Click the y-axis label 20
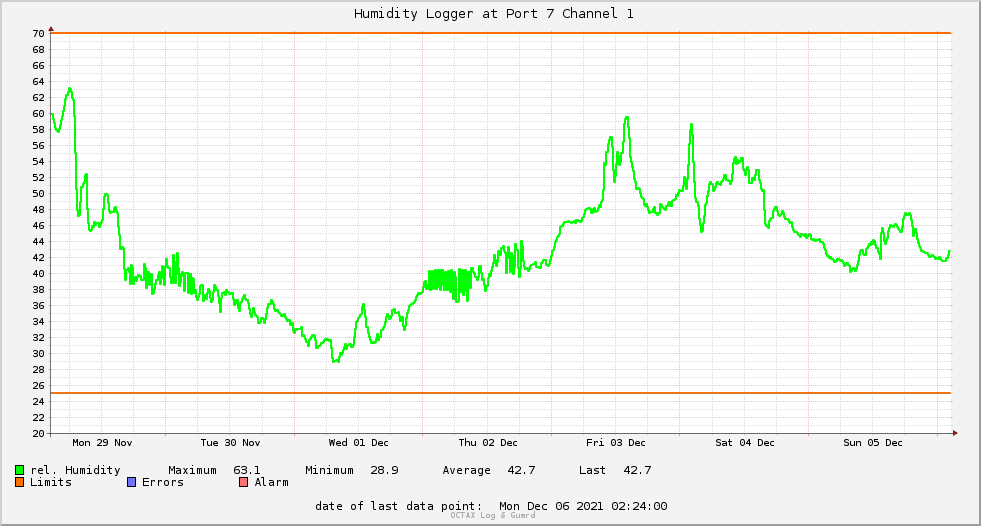Image resolution: width=981 pixels, height=526 pixels. [x=39, y=433]
